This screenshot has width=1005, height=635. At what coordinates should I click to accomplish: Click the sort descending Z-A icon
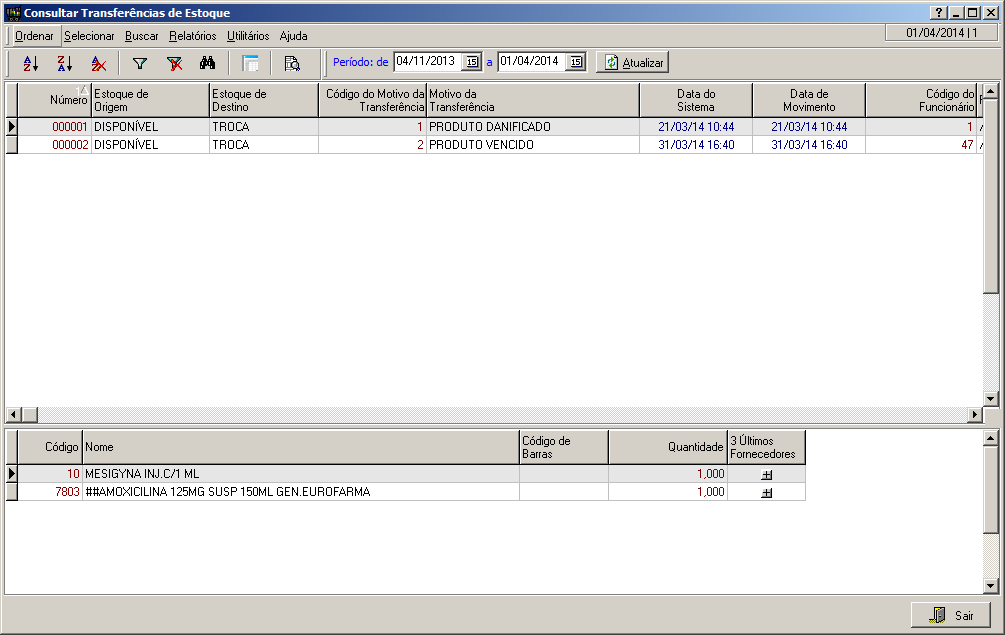click(x=64, y=63)
